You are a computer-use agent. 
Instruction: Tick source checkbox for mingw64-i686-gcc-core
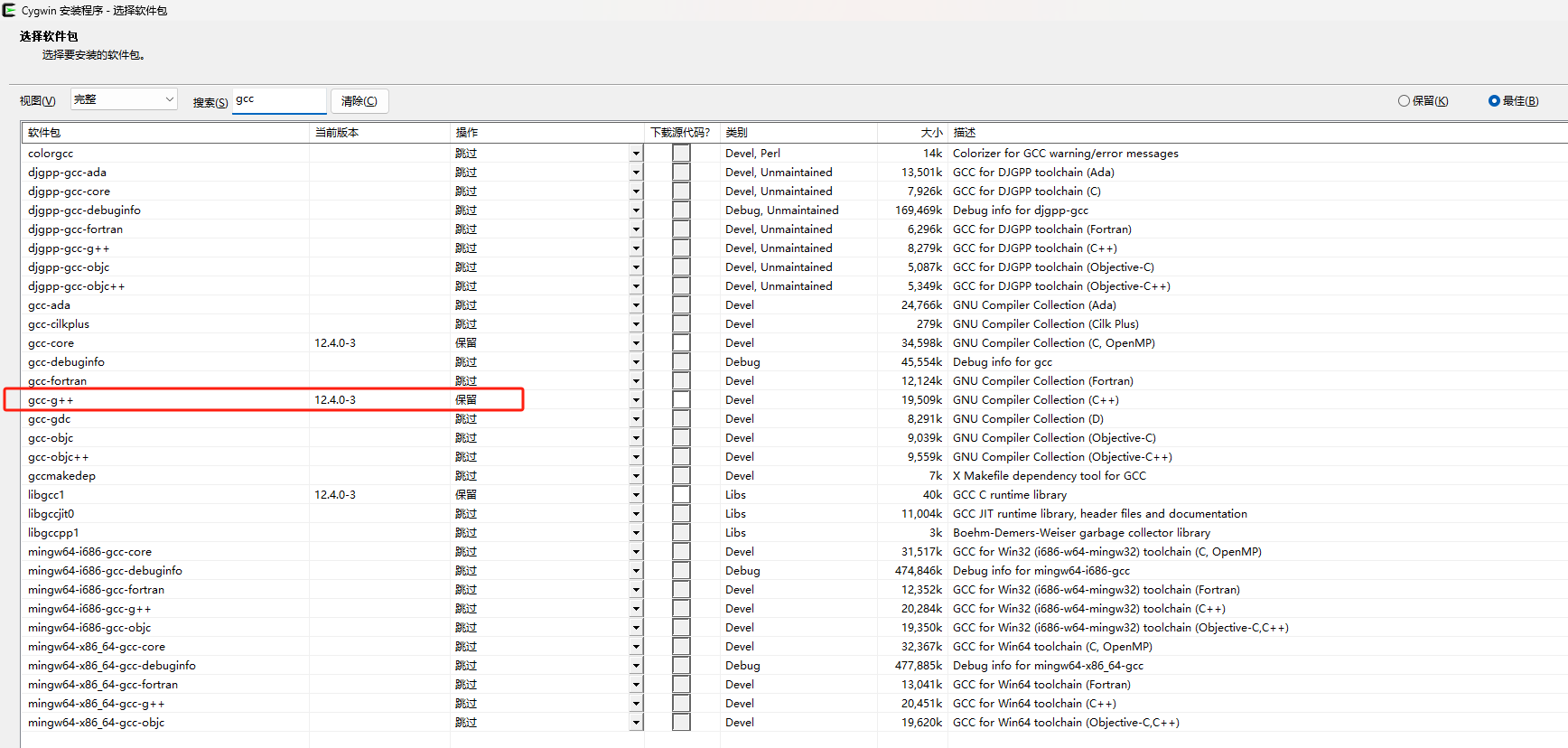(681, 552)
